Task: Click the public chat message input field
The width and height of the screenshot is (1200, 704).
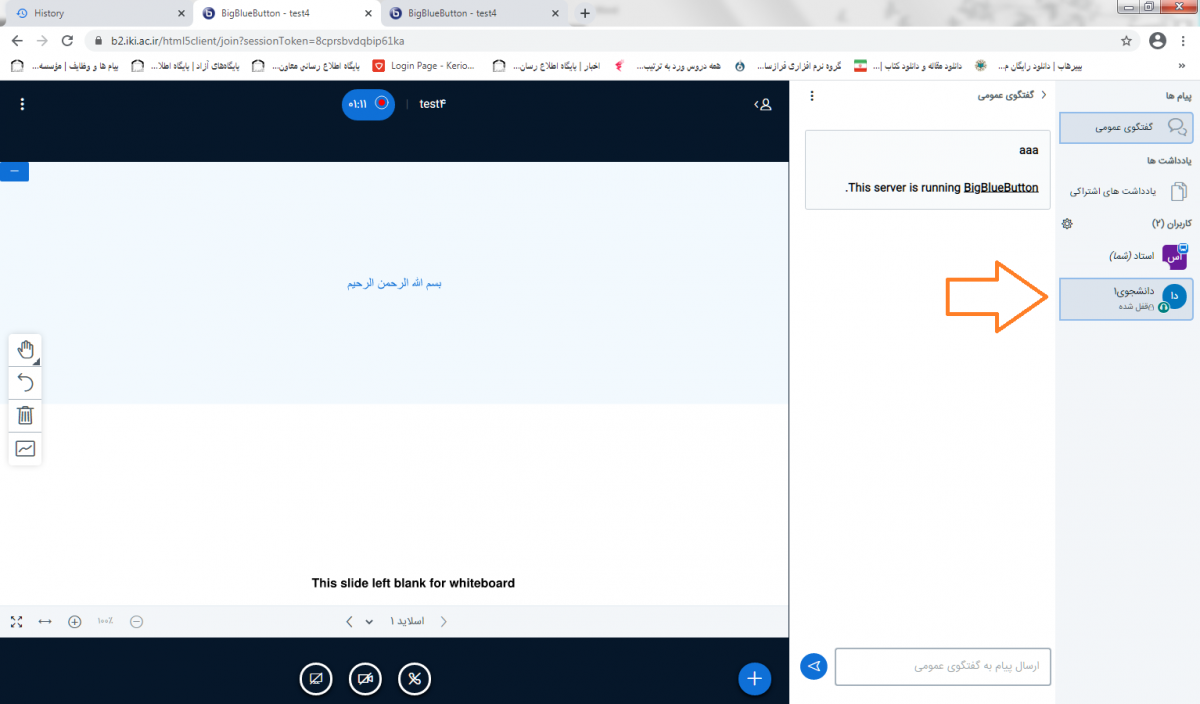Action: pyautogui.click(x=943, y=666)
